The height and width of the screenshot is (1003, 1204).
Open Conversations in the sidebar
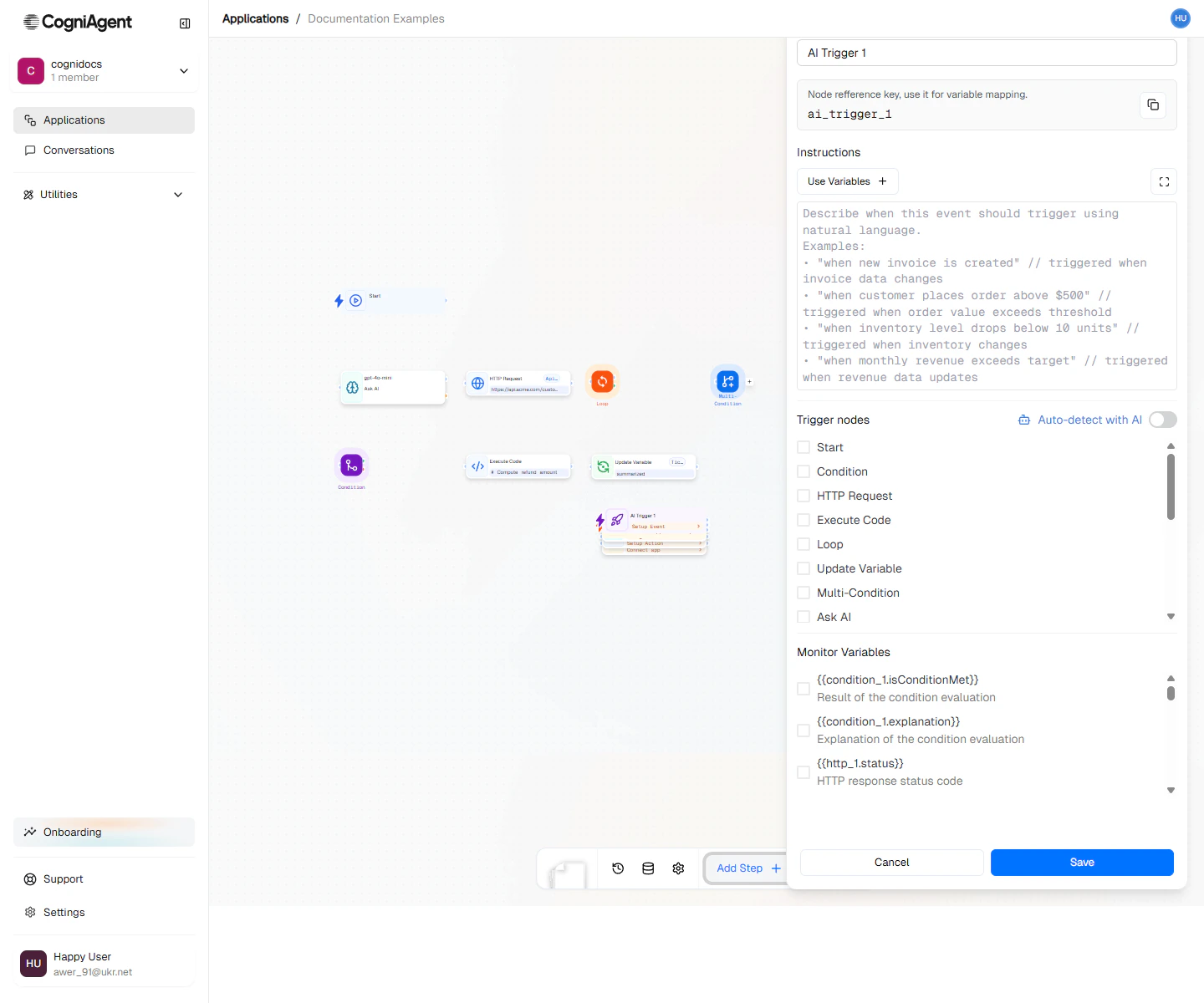(x=104, y=150)
